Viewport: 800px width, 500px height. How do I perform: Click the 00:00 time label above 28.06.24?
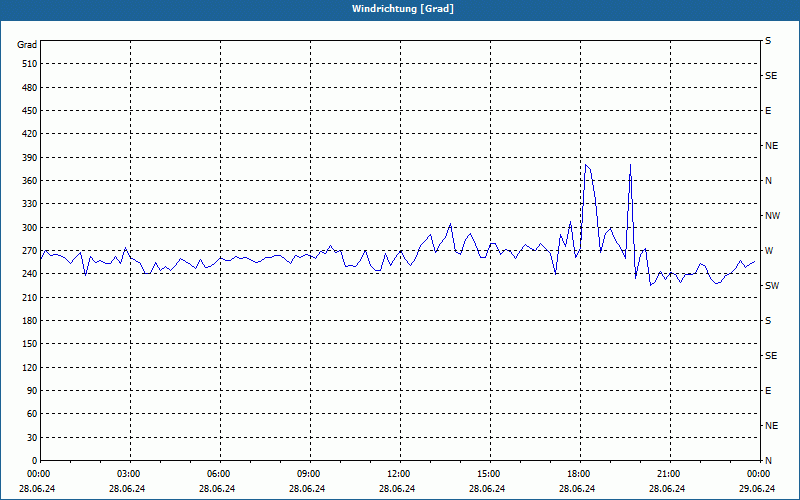click(x=38, y=473)
